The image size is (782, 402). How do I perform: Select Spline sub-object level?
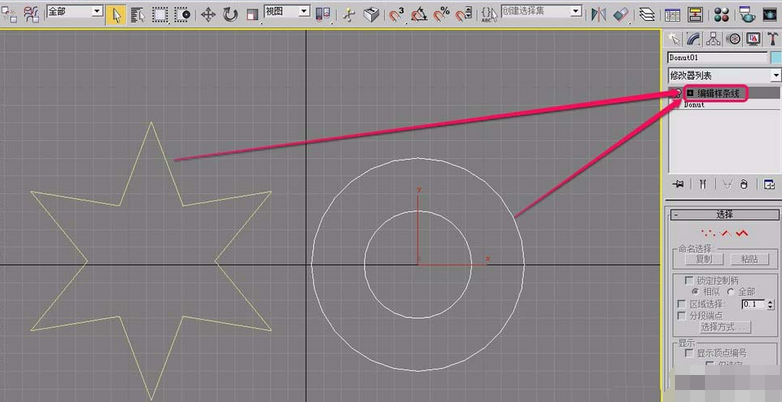click(742, 233)
